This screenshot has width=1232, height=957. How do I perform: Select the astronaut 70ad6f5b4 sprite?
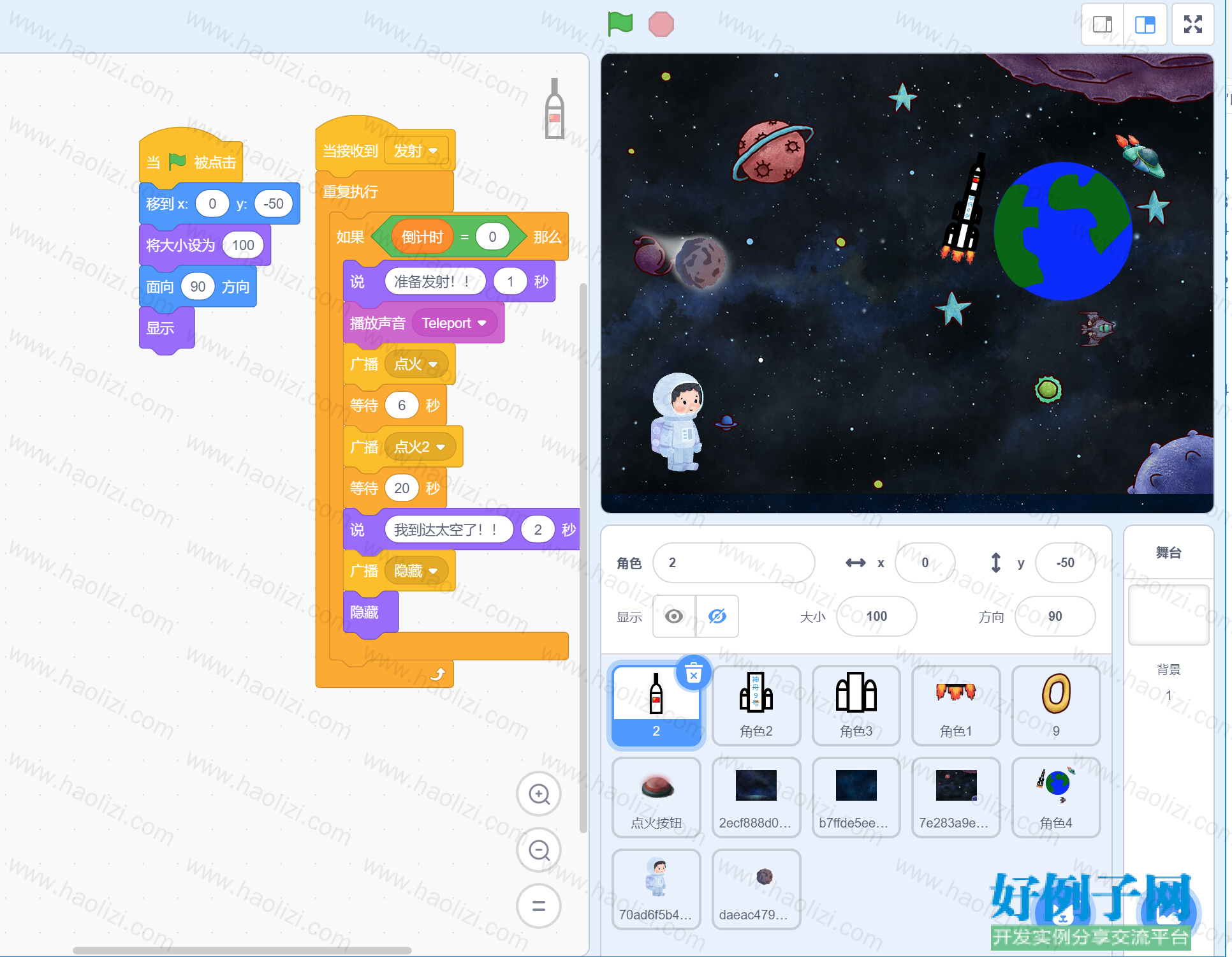656,889
